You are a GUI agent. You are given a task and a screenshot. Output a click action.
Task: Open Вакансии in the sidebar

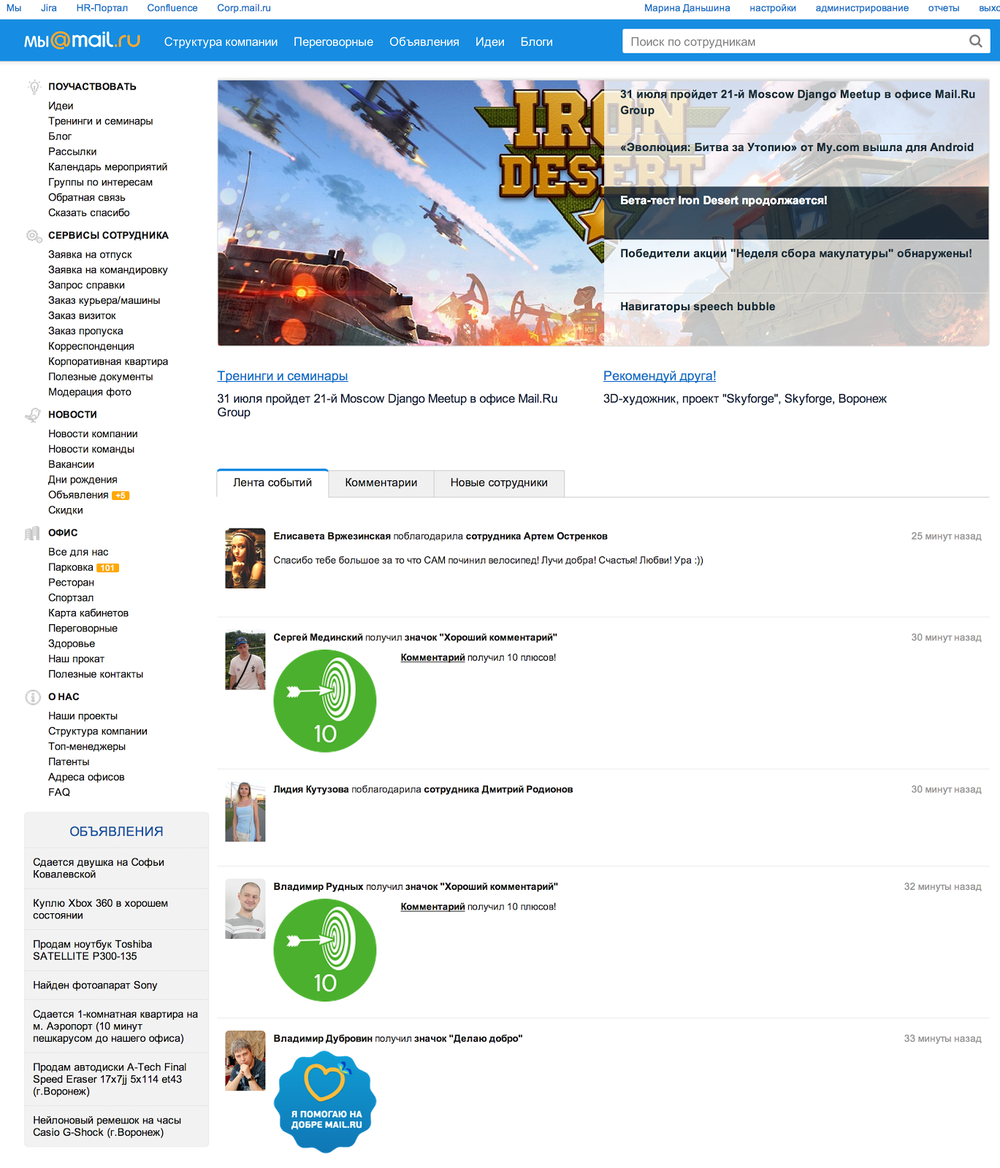click(x=71, y=465)
